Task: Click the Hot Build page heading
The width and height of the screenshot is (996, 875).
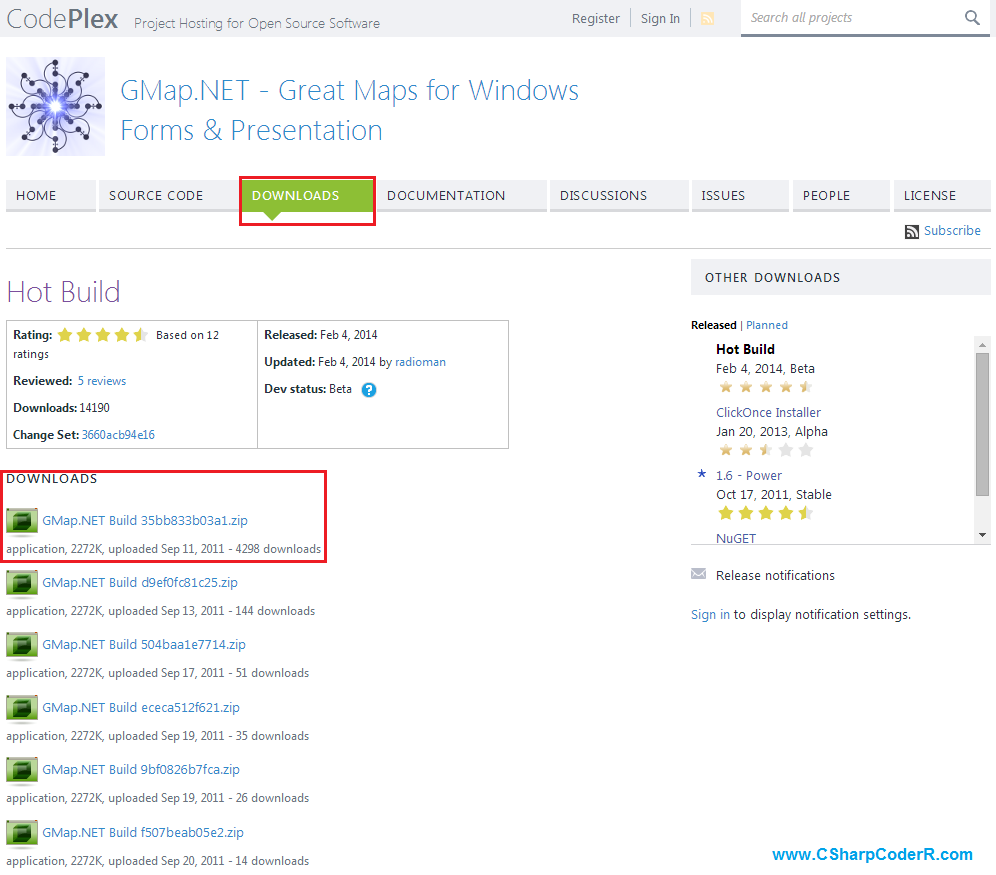Action: [x=64, y=292]
